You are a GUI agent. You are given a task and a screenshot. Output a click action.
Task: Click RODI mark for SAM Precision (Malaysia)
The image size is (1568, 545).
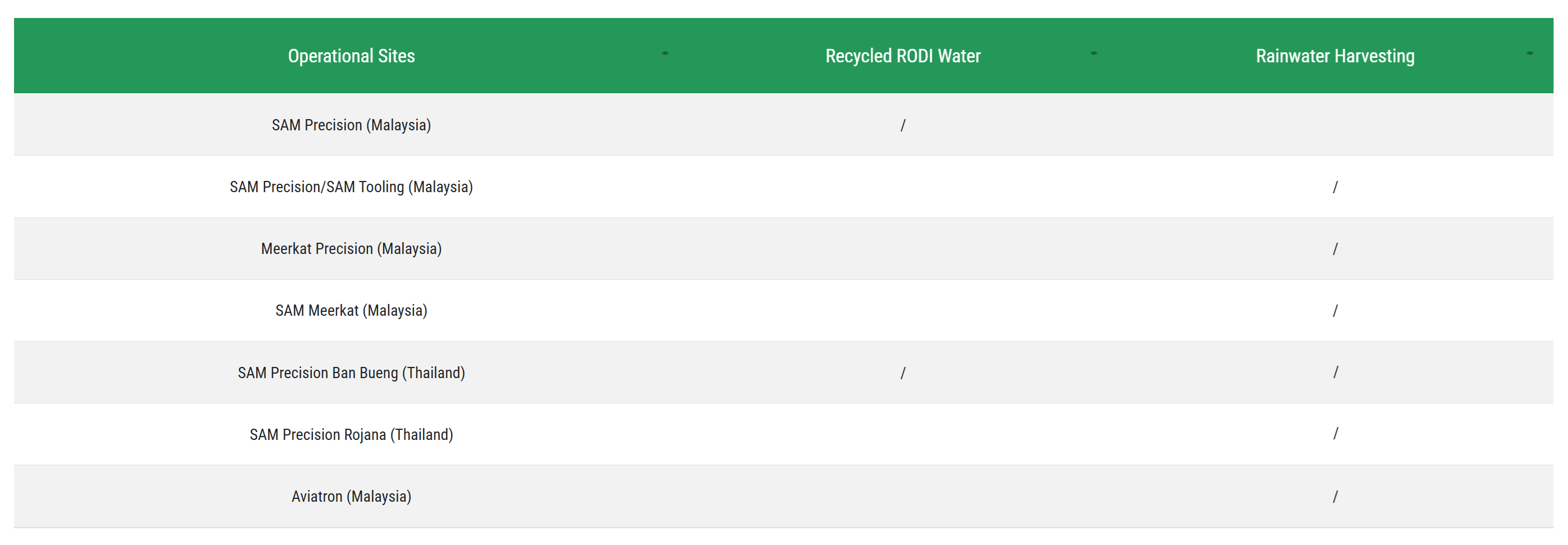(903, 125)
